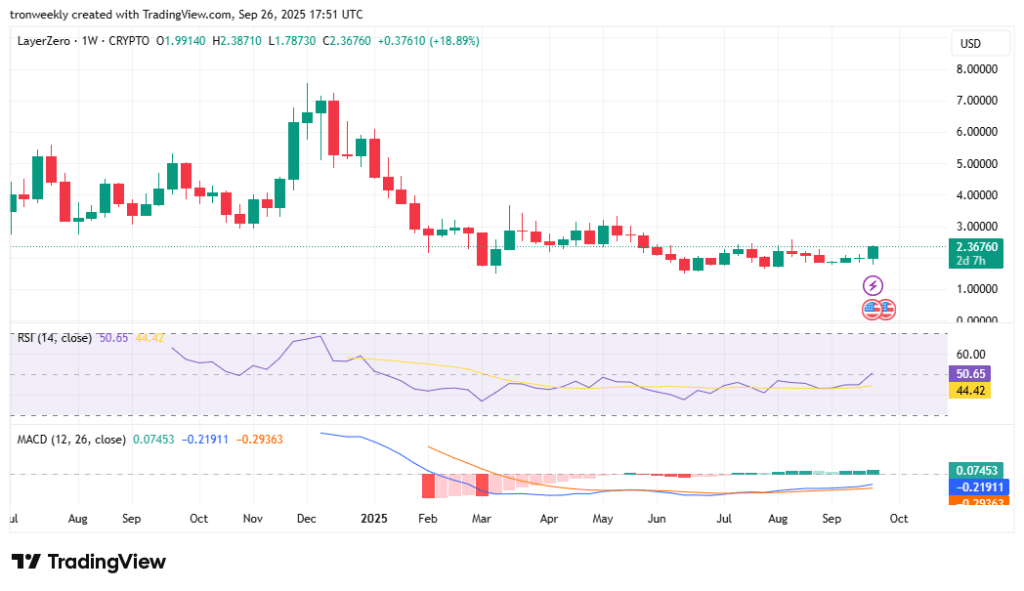The width and height of the screenshot is (1024, 591).
Task: Click the +0.37610 (+18.89%) change value
Action: [x=428, y=40]
